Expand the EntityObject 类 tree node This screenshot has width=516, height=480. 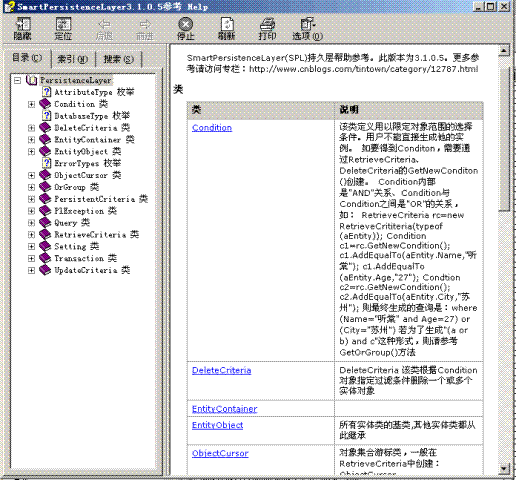31,152
